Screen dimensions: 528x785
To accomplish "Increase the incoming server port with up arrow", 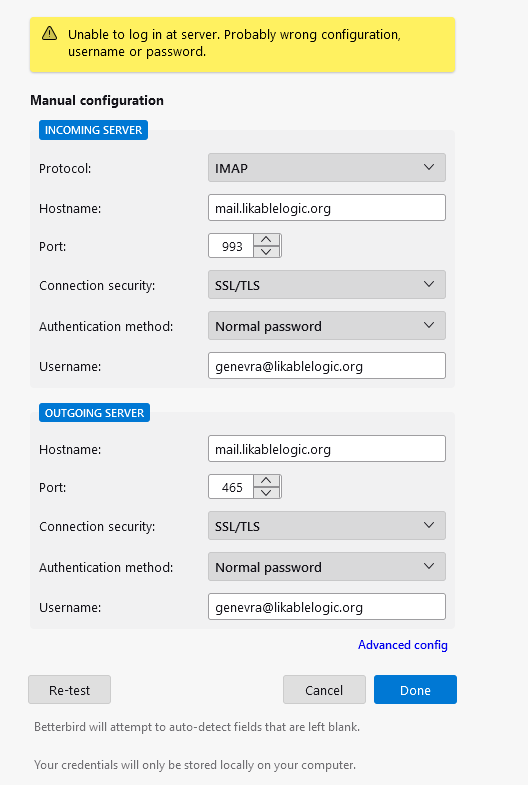I will coord(266,240).
